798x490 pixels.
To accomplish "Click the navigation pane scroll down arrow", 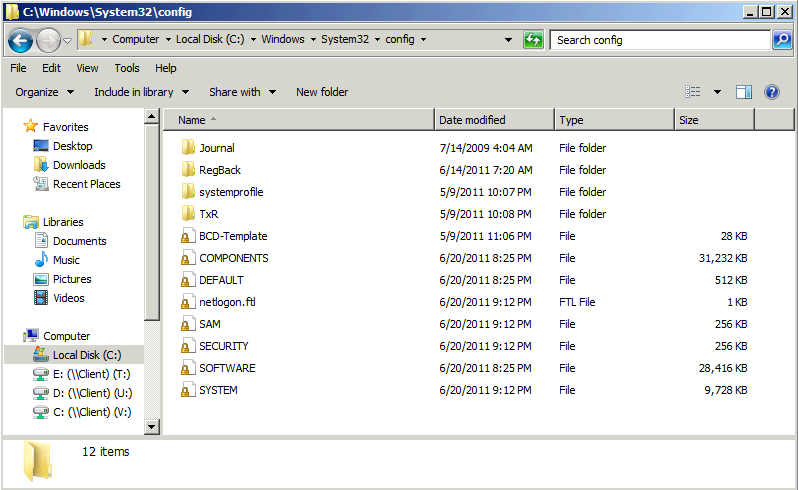I will [x=152, y=426].
